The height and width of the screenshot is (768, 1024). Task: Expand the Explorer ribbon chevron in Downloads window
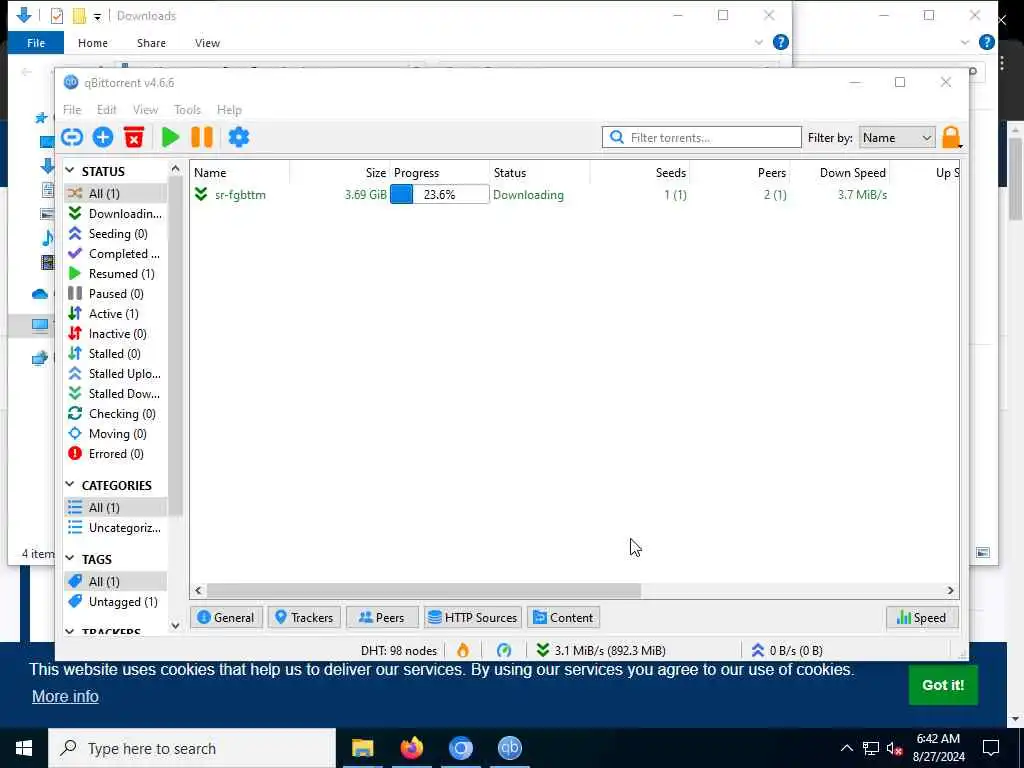pos(758,42)
